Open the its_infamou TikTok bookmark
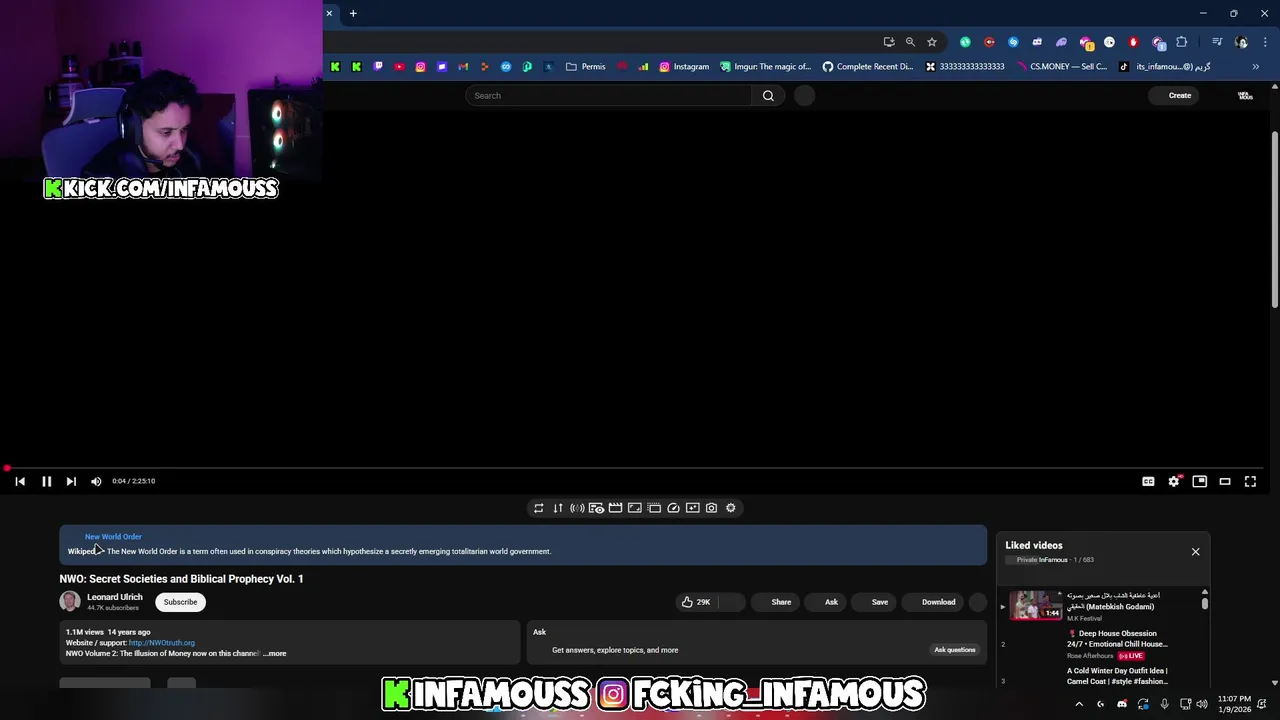This screenshot has width=1280, height=720. (x=1165, y=67)
